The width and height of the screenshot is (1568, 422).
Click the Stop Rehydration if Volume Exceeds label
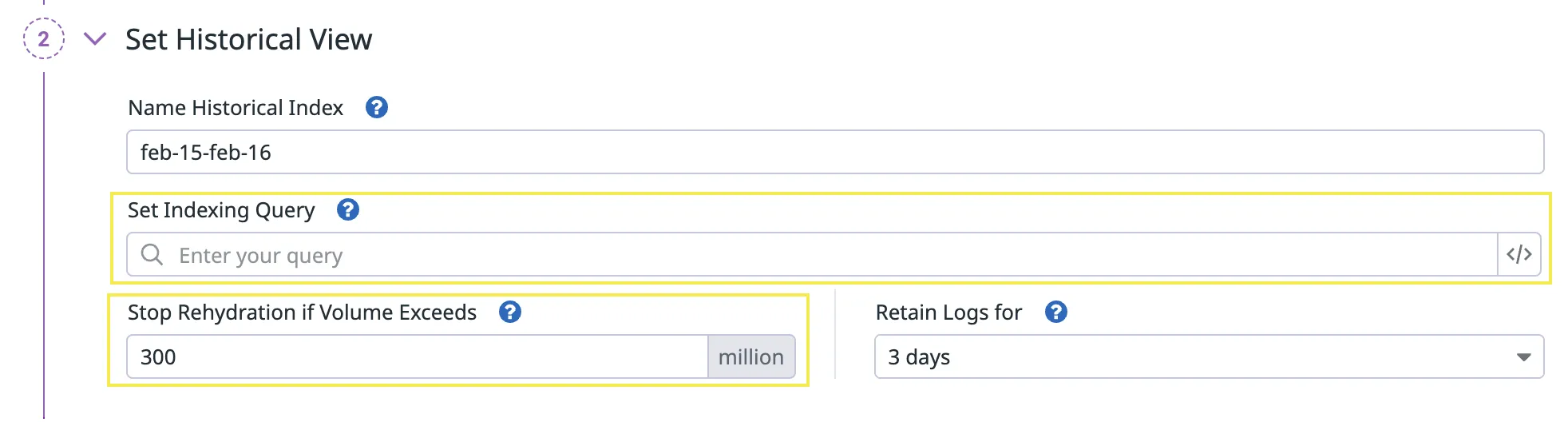point(302,313)
